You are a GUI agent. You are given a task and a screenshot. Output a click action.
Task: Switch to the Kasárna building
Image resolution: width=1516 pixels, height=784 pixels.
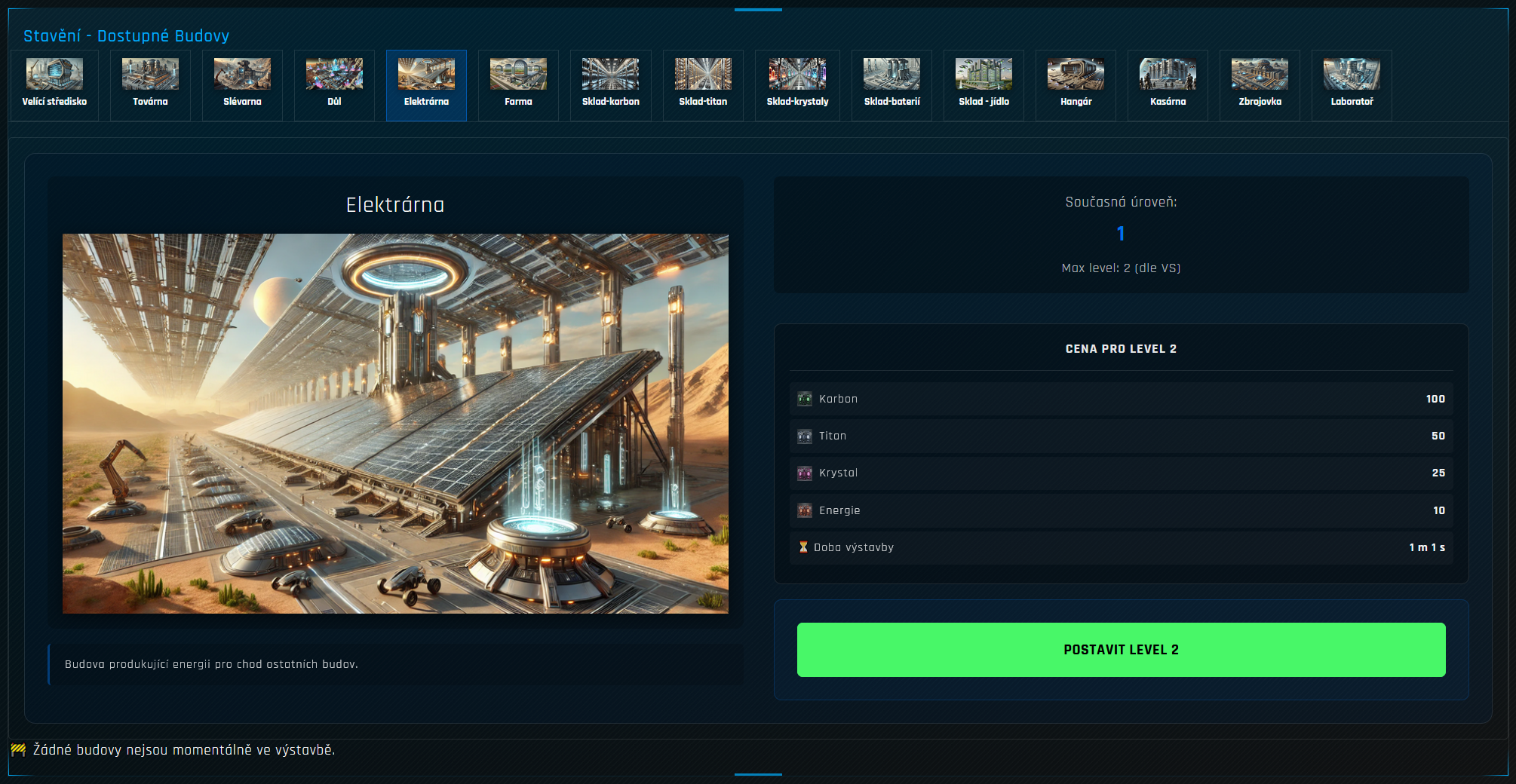[1168, 84]
